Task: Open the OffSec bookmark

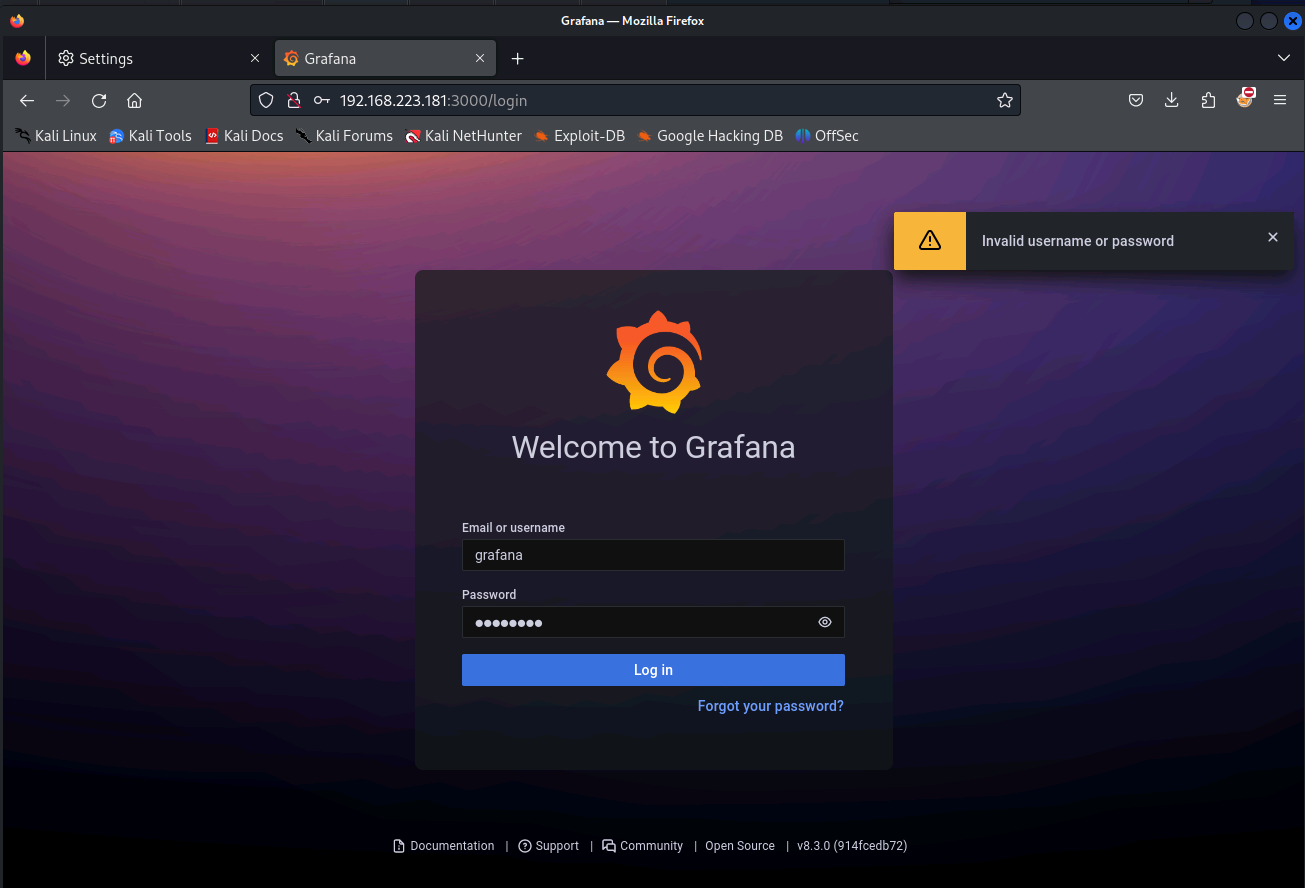Action: coord(827,136)
